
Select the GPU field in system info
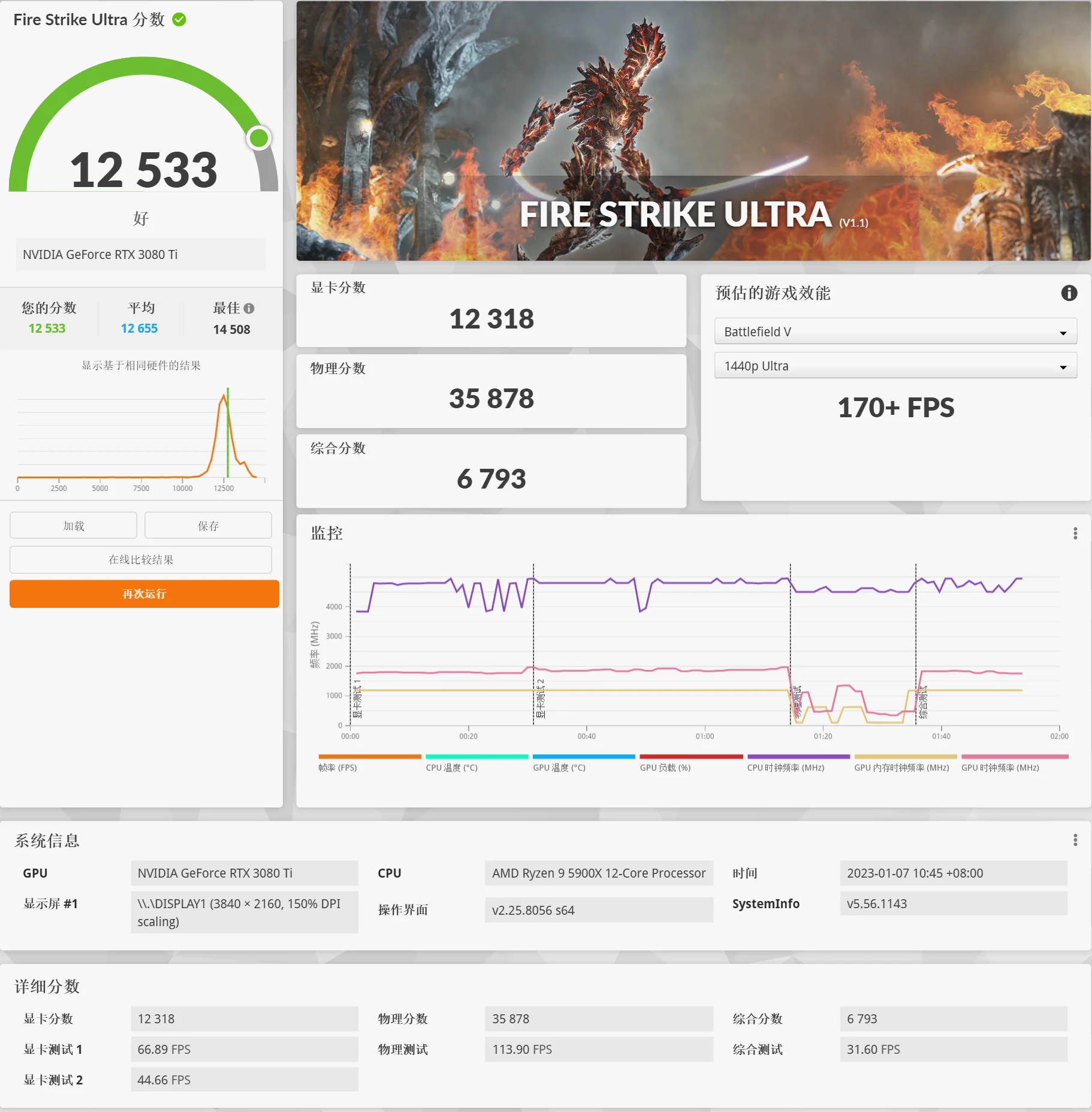(245, 873)
